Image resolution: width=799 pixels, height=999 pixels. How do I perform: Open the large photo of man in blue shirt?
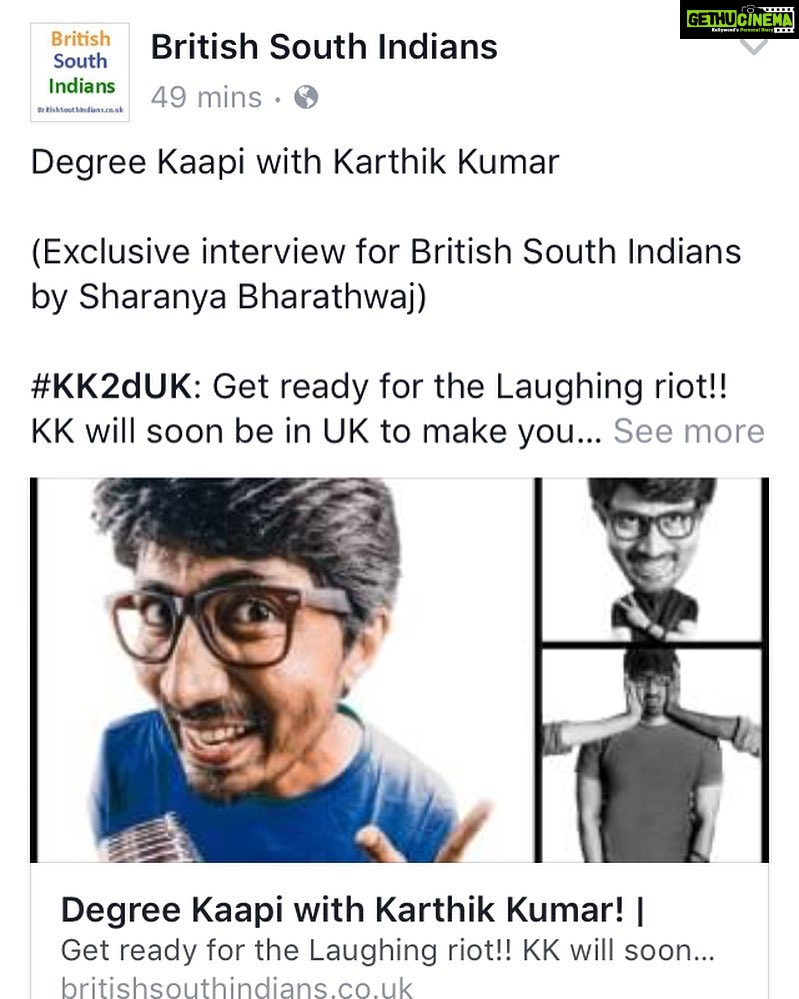click(285, 670)
